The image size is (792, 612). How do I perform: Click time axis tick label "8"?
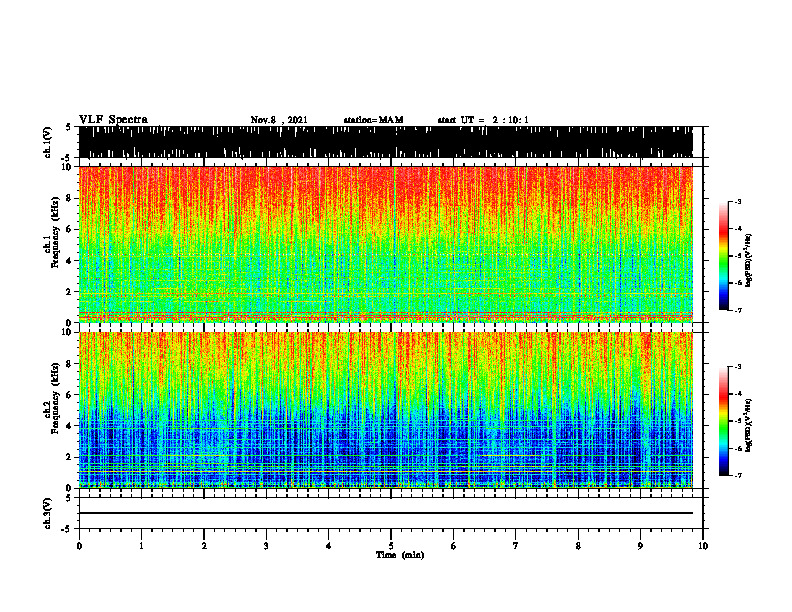(578, 545)
